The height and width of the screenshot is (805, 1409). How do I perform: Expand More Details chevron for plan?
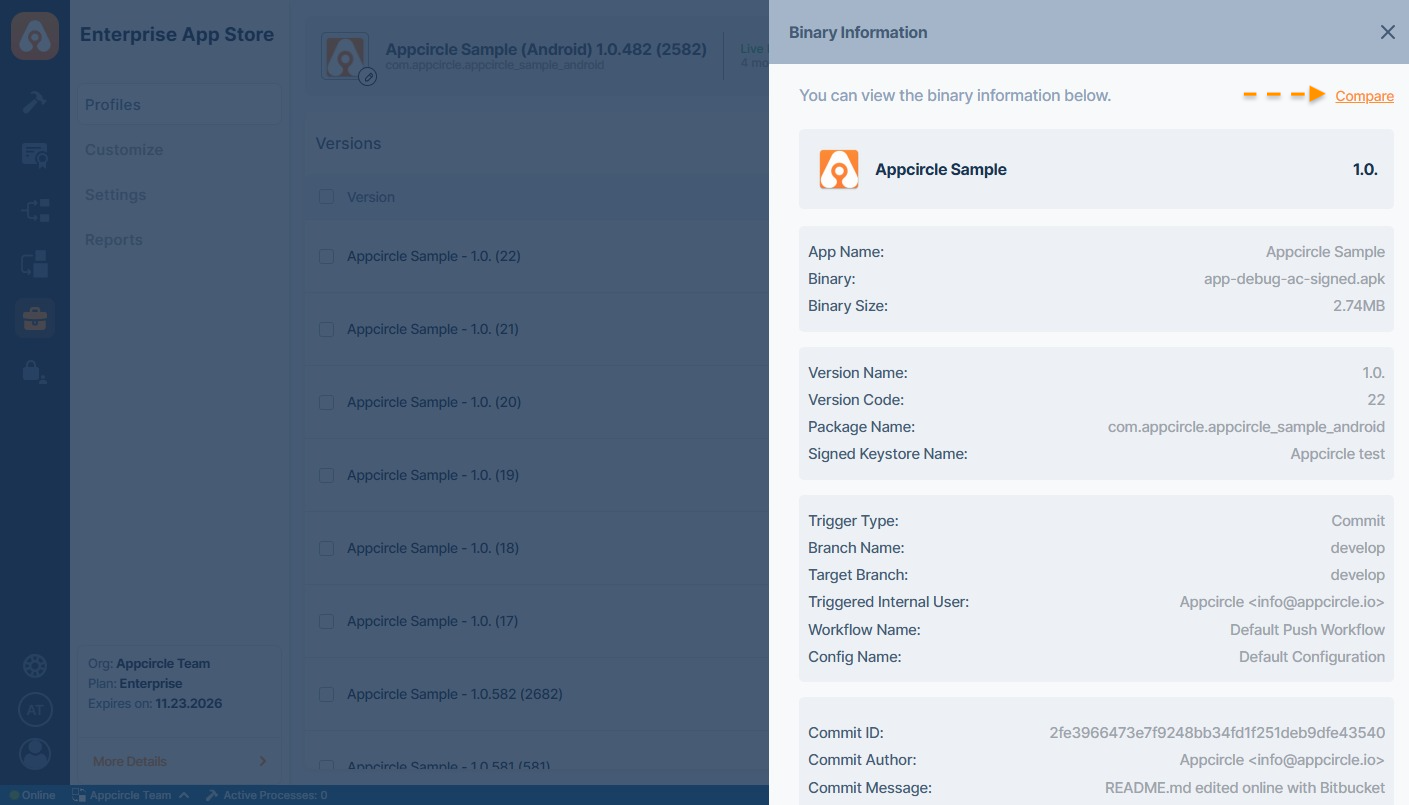pos(263,761)
